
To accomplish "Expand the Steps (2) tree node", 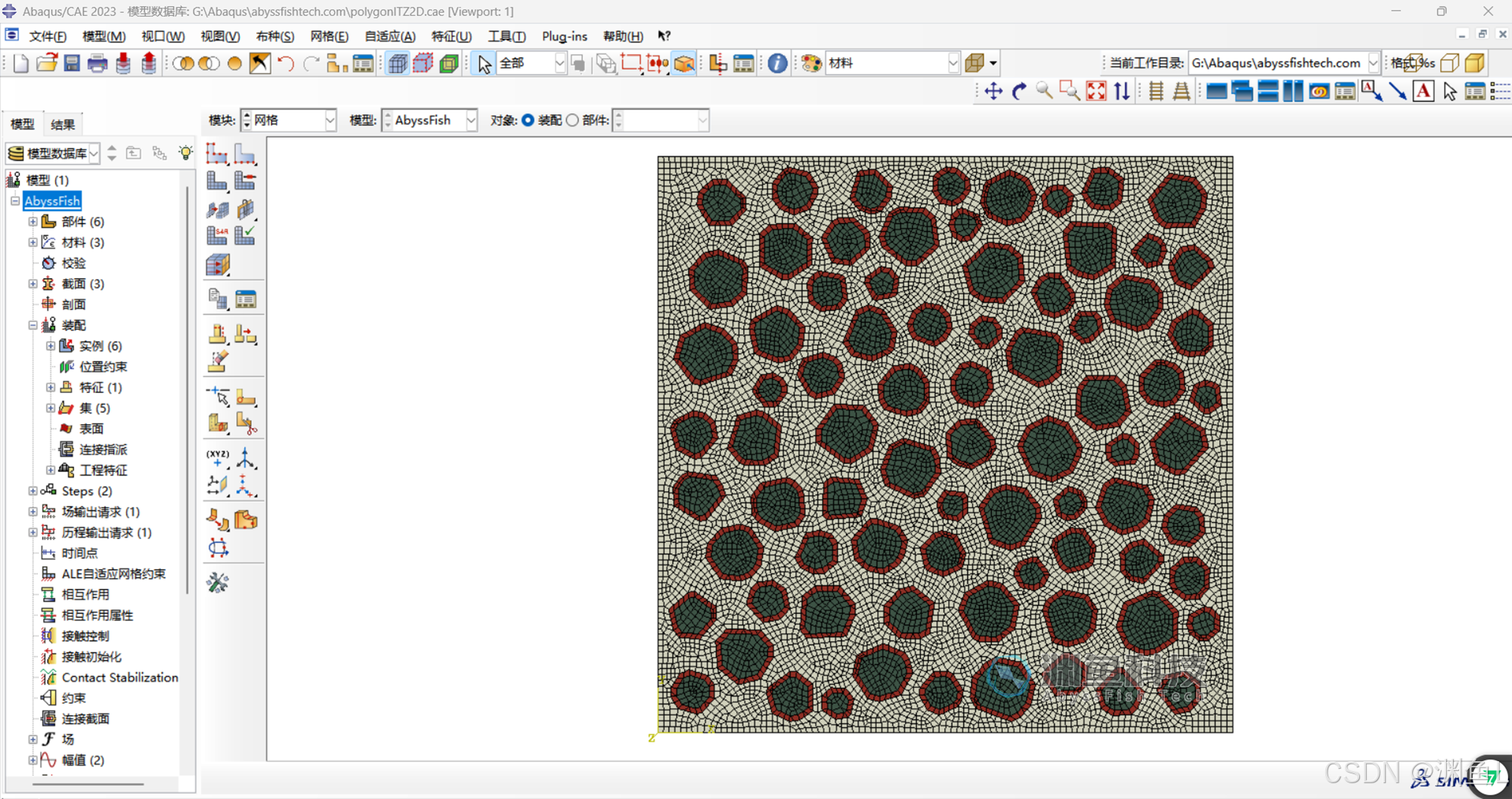I will click(33, 491).
